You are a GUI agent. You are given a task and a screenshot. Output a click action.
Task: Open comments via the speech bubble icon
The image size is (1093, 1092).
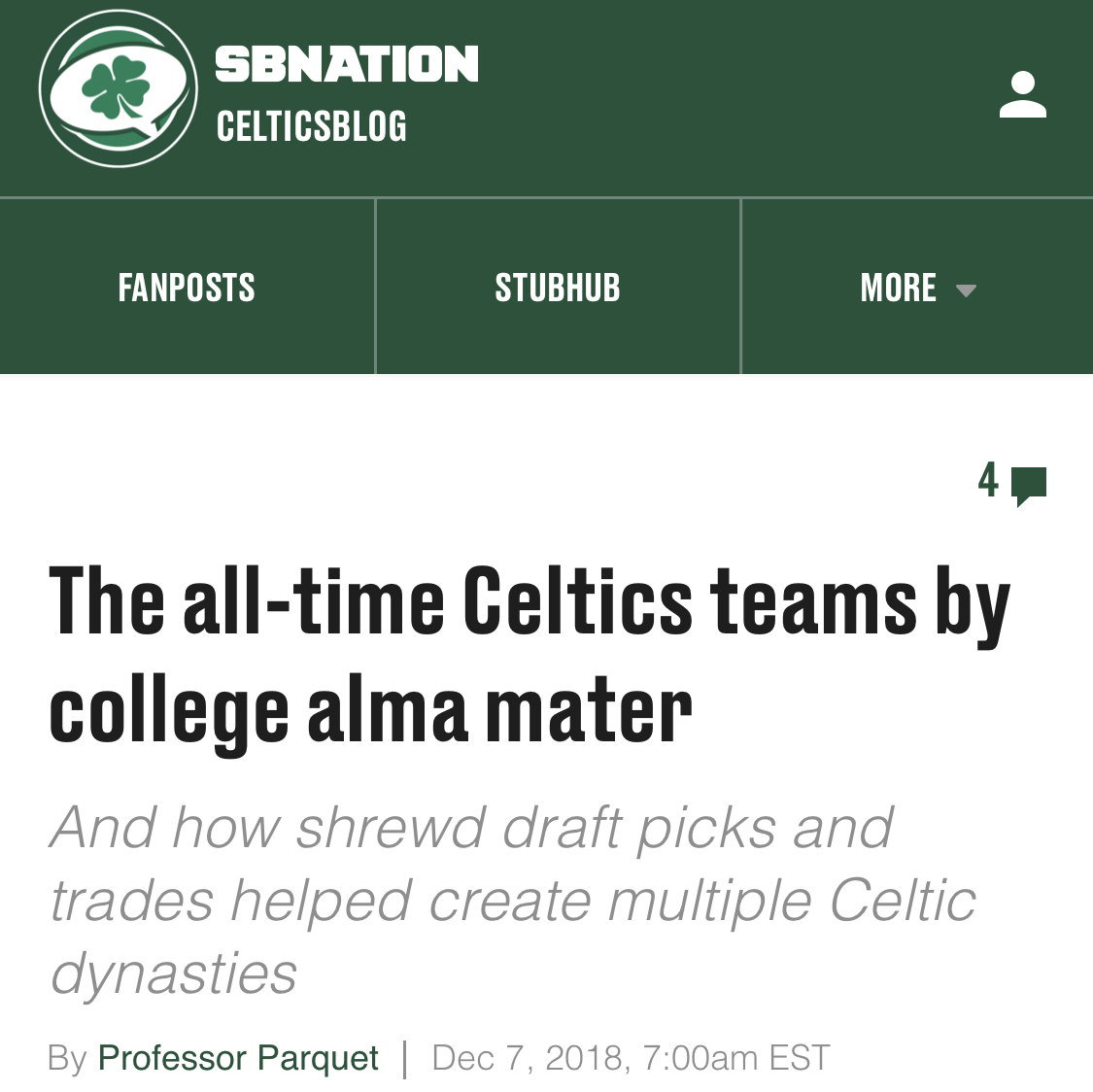pyautogui.click(x=1029, y=485)
